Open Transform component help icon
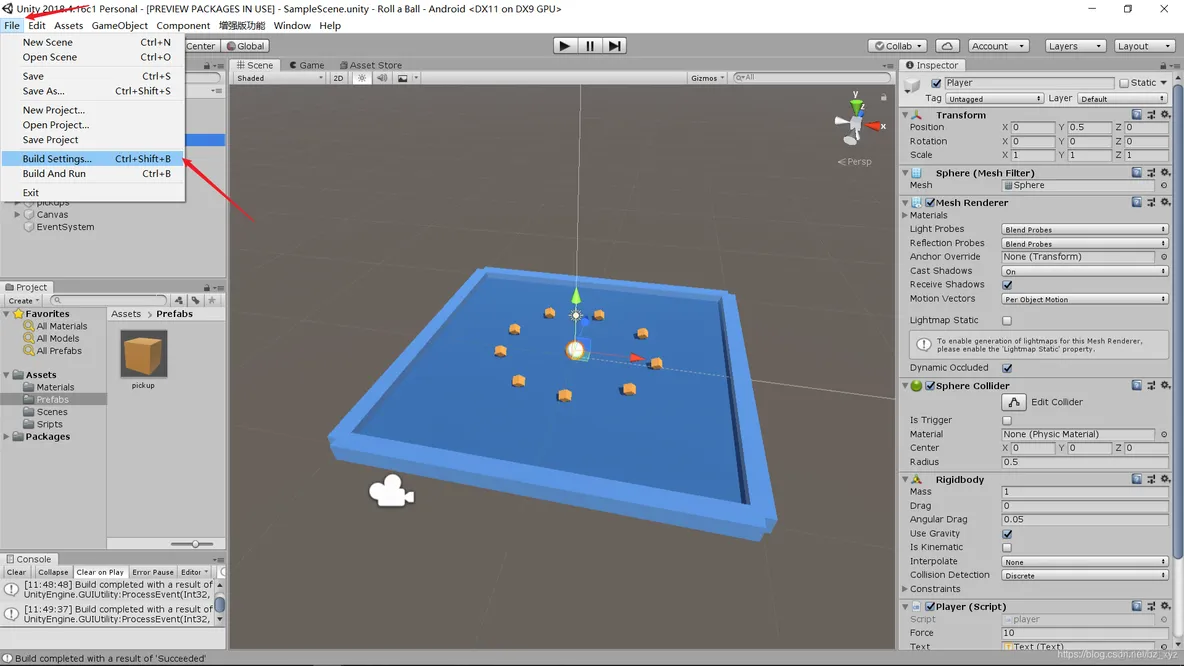The image size is (1184, 666). pos(1136,115)
